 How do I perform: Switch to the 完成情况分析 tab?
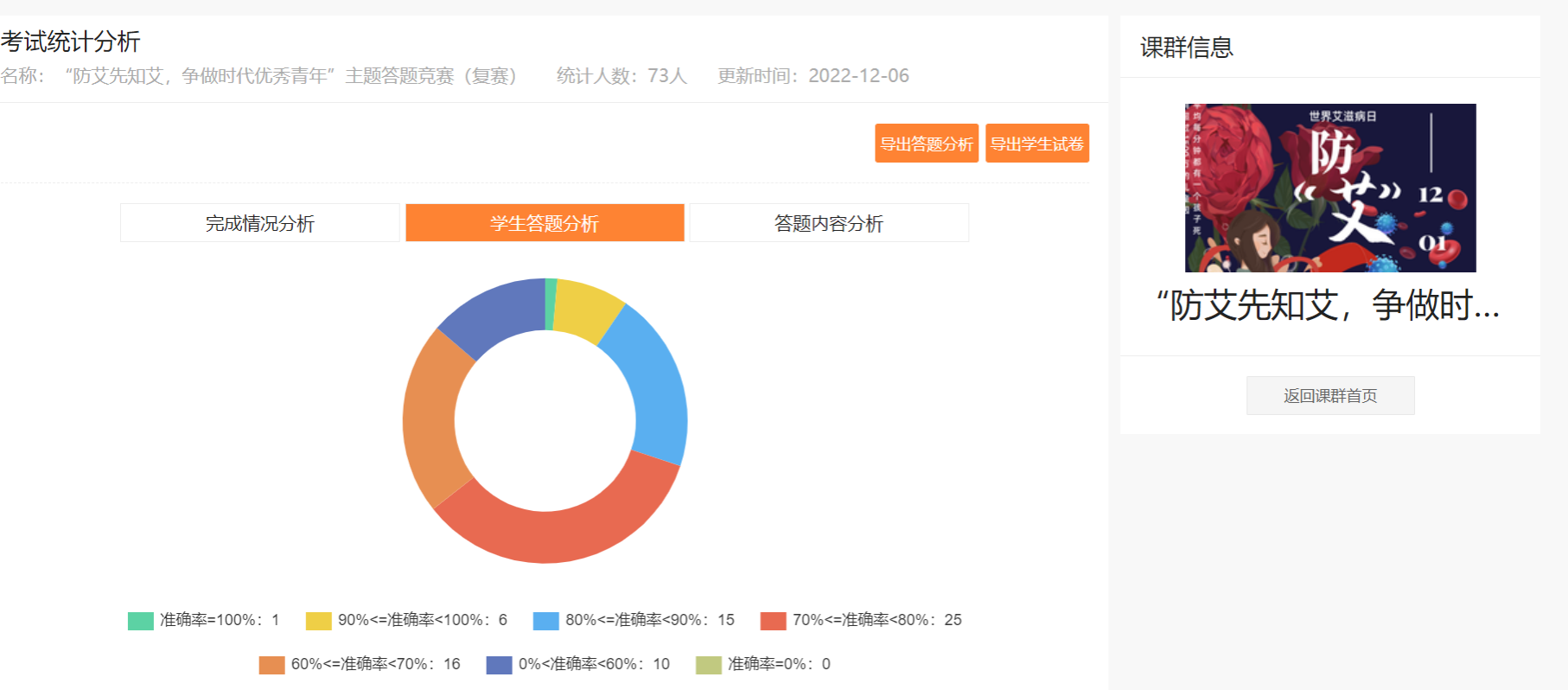click(259, 223)
